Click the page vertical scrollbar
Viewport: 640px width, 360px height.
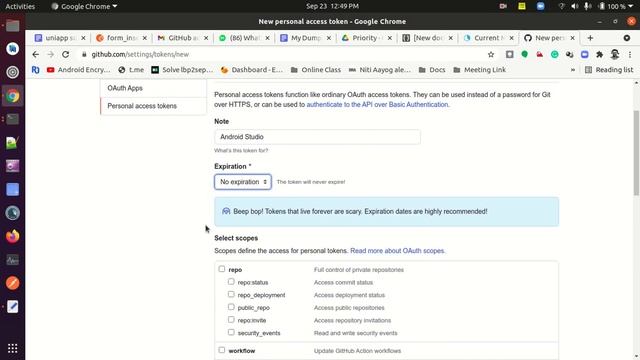tap(636, 153)
